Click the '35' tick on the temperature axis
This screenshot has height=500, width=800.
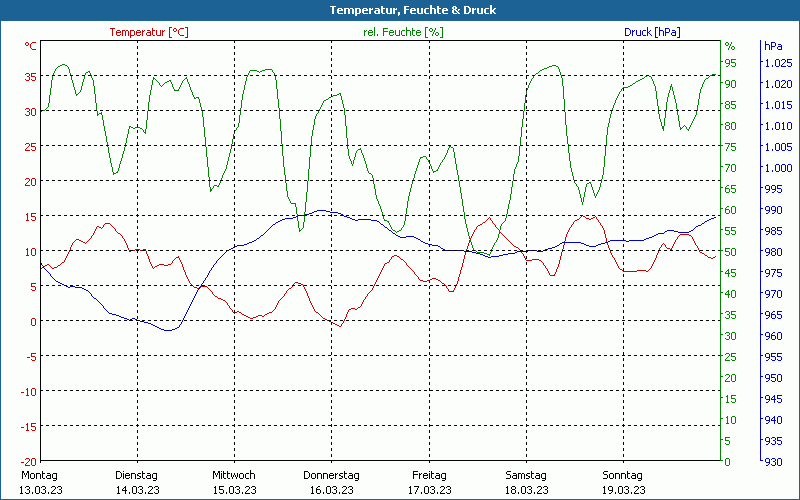tap(31, 77)
